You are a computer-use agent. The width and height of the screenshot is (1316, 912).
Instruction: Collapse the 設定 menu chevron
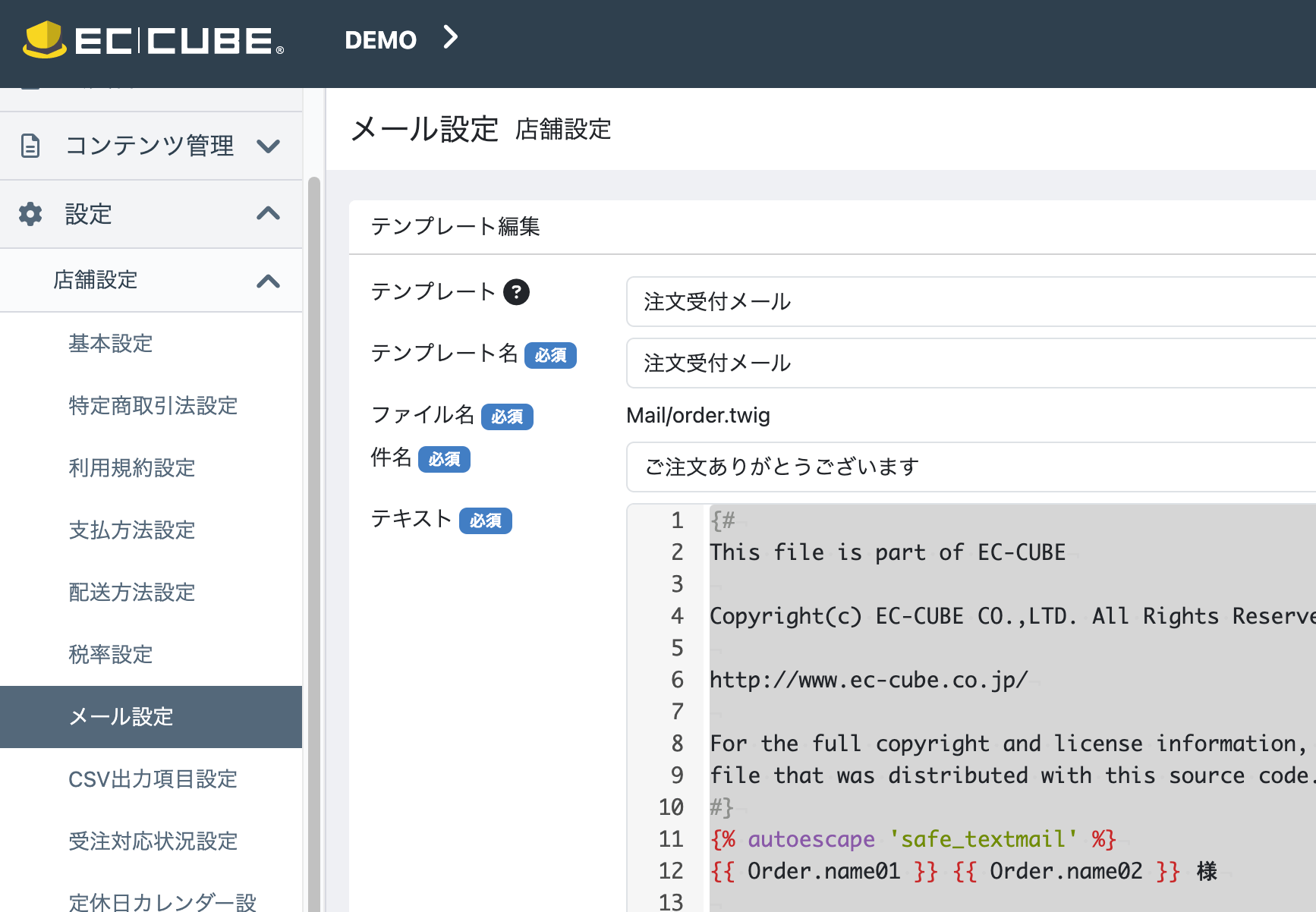(x=269, y=213)
